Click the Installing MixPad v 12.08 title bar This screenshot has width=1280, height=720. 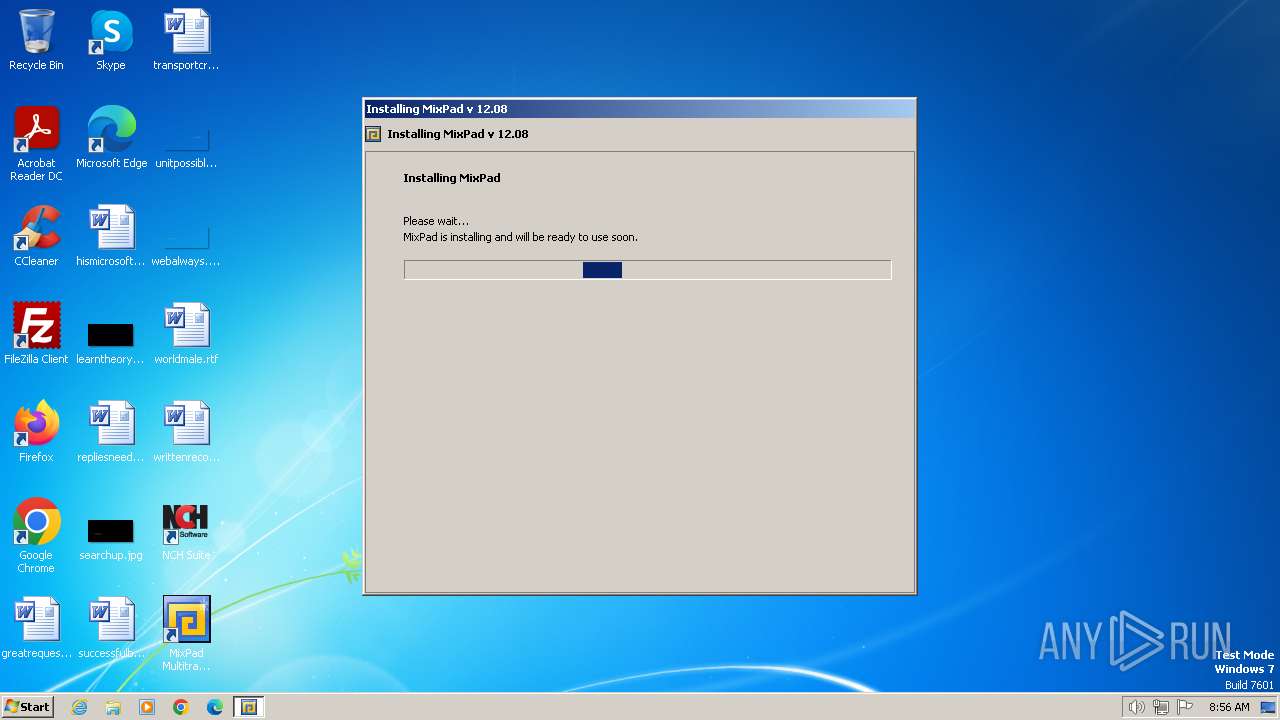639,109
